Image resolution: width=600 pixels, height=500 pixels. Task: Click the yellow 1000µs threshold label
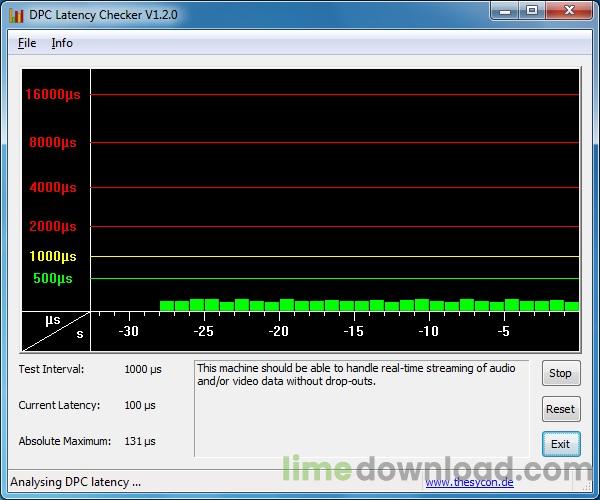[x=52, y=256]
